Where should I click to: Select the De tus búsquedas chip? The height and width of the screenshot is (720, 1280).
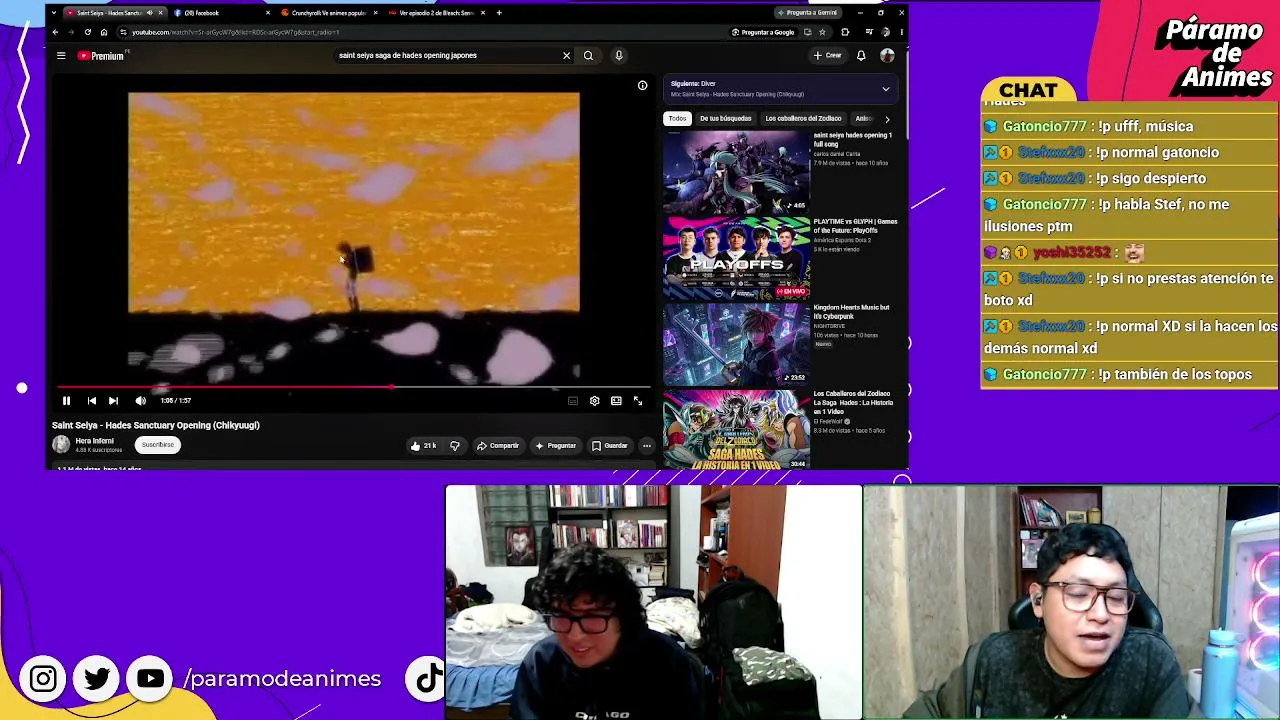coord(725,119)
